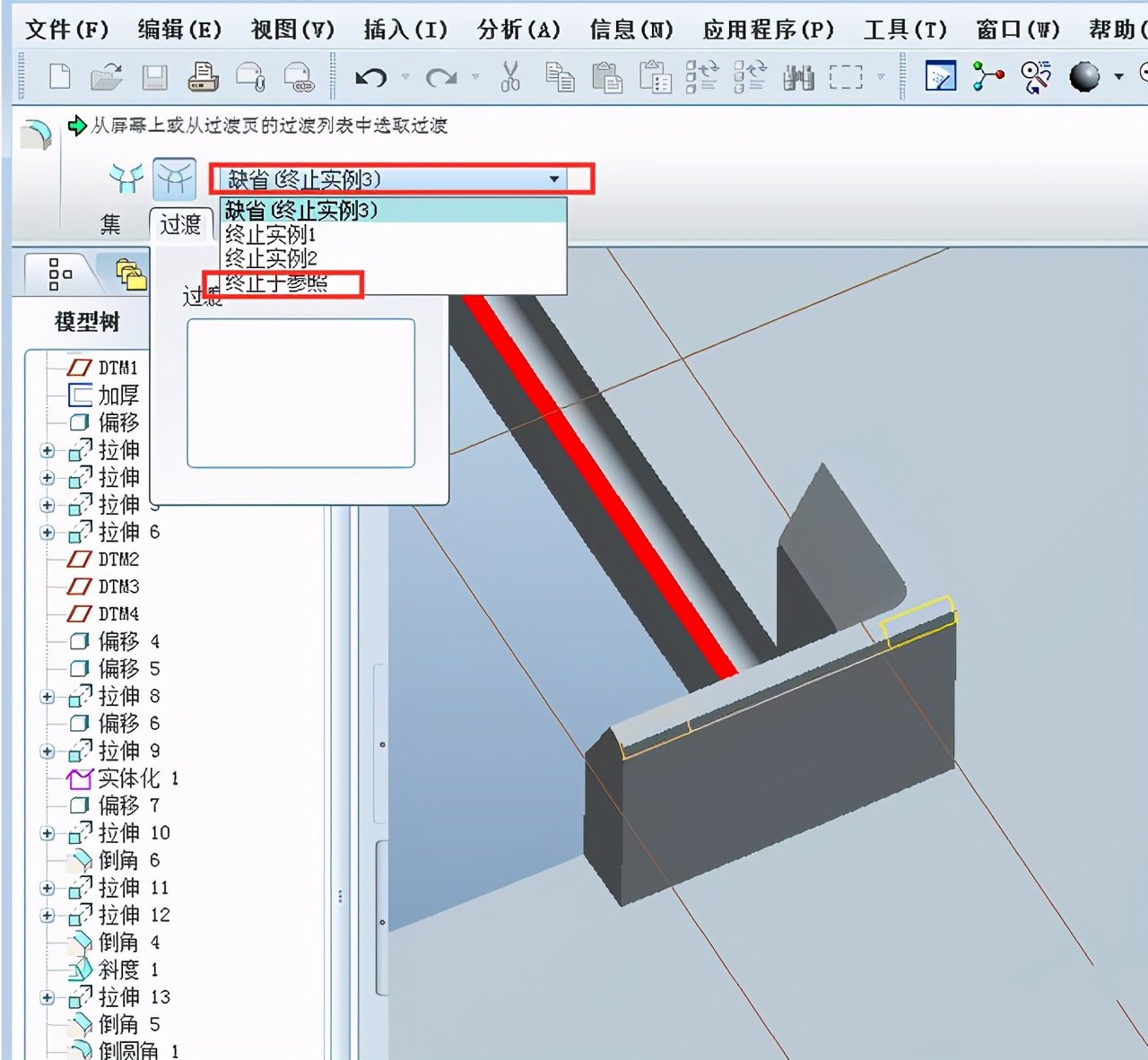Viewport: 1148px width, 1060px height.
Task: Expand the 拉伸 10 tree node
Action: pyautogui.click(x=48, y=834)
